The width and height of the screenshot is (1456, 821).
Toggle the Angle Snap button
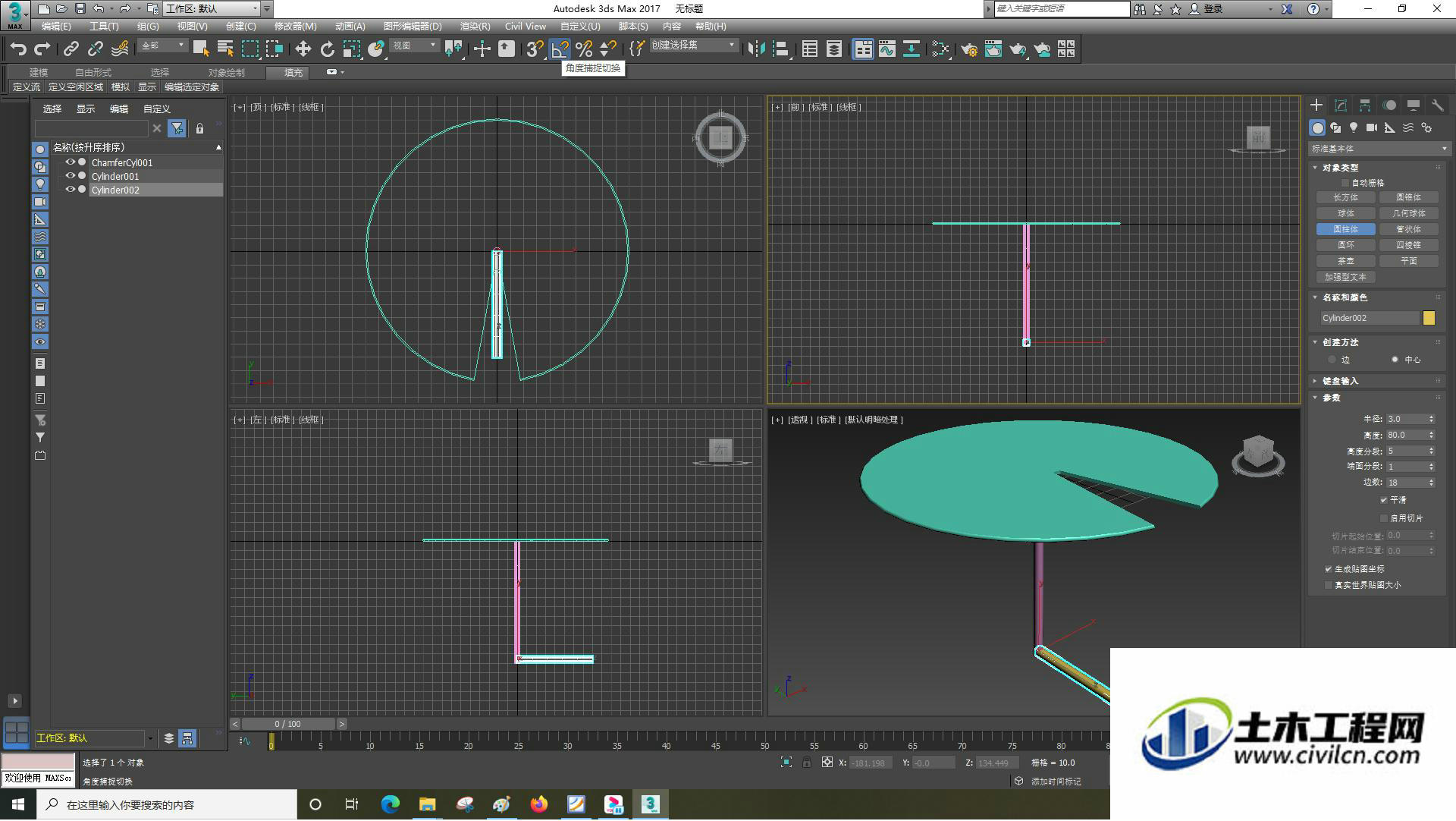point(560,49)
